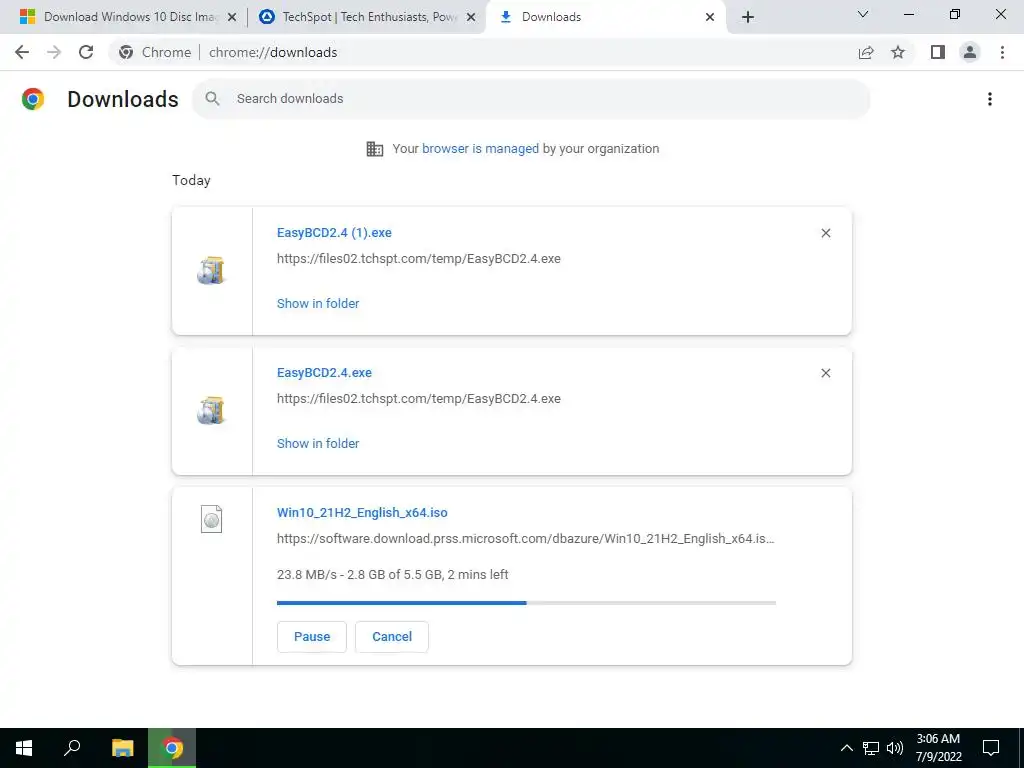This screenshot has height=768, width=1024.
Task: Open the Windows notification center
Action: [x=991, y=748]
